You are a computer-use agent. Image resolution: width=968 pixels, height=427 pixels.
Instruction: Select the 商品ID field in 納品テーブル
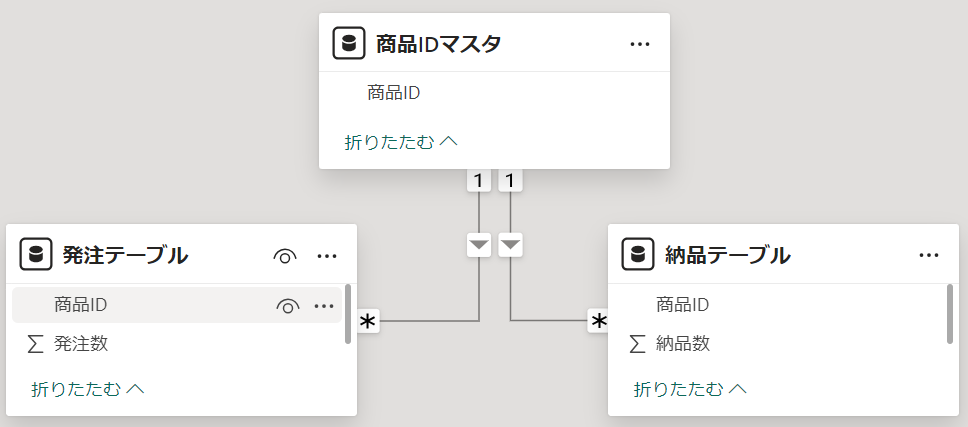click(x=682, y=304)
